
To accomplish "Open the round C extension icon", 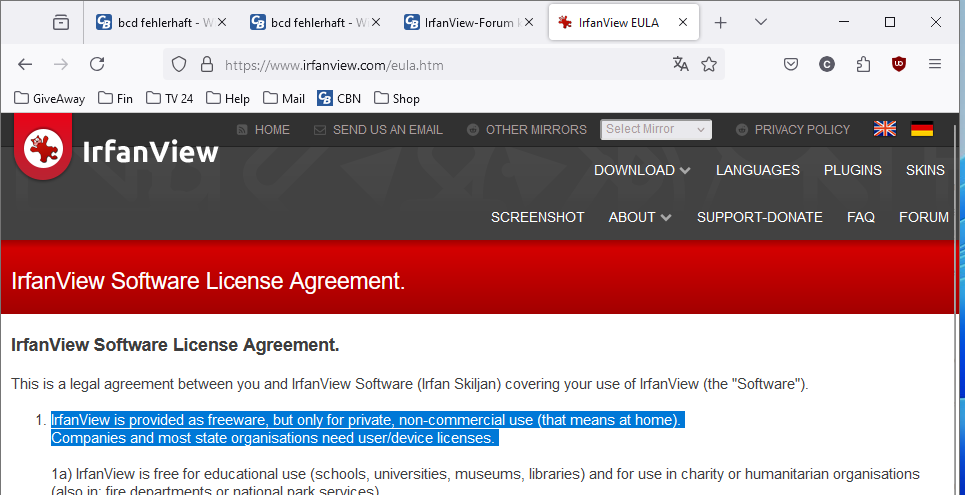I will tap(827, 64).
